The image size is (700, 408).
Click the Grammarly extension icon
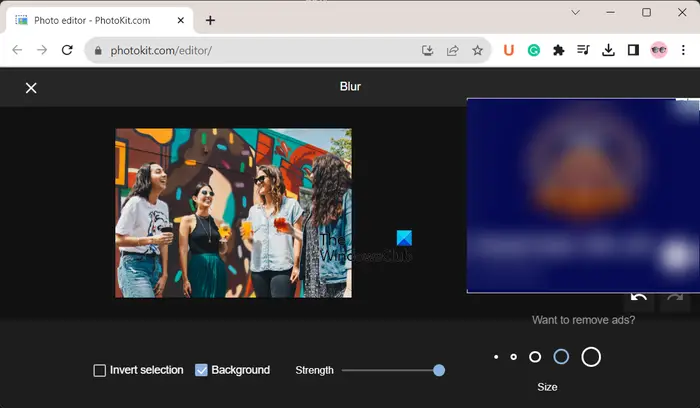[533, 50]
